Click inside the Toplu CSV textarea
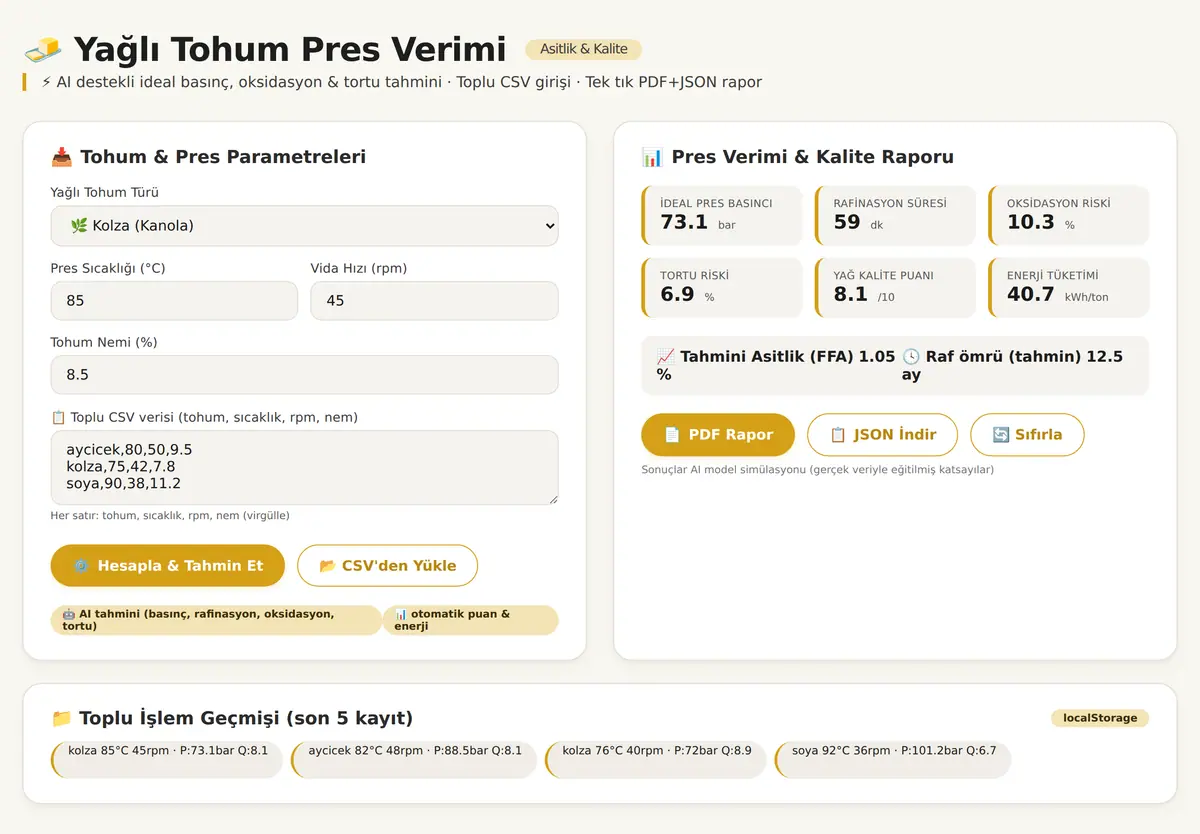1200x834 pixels. (x=304, y=467)
